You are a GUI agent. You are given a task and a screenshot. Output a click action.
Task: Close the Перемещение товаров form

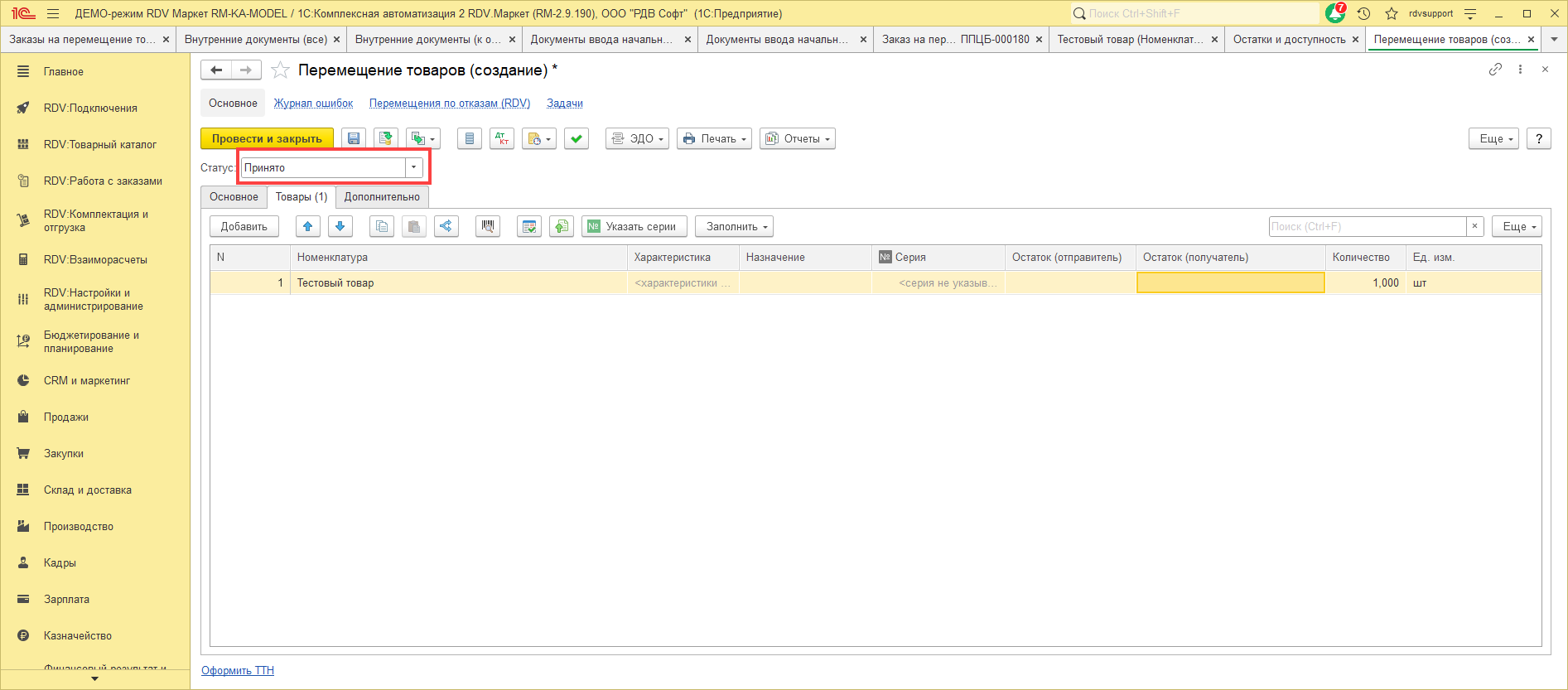[x=1545, y=70]
